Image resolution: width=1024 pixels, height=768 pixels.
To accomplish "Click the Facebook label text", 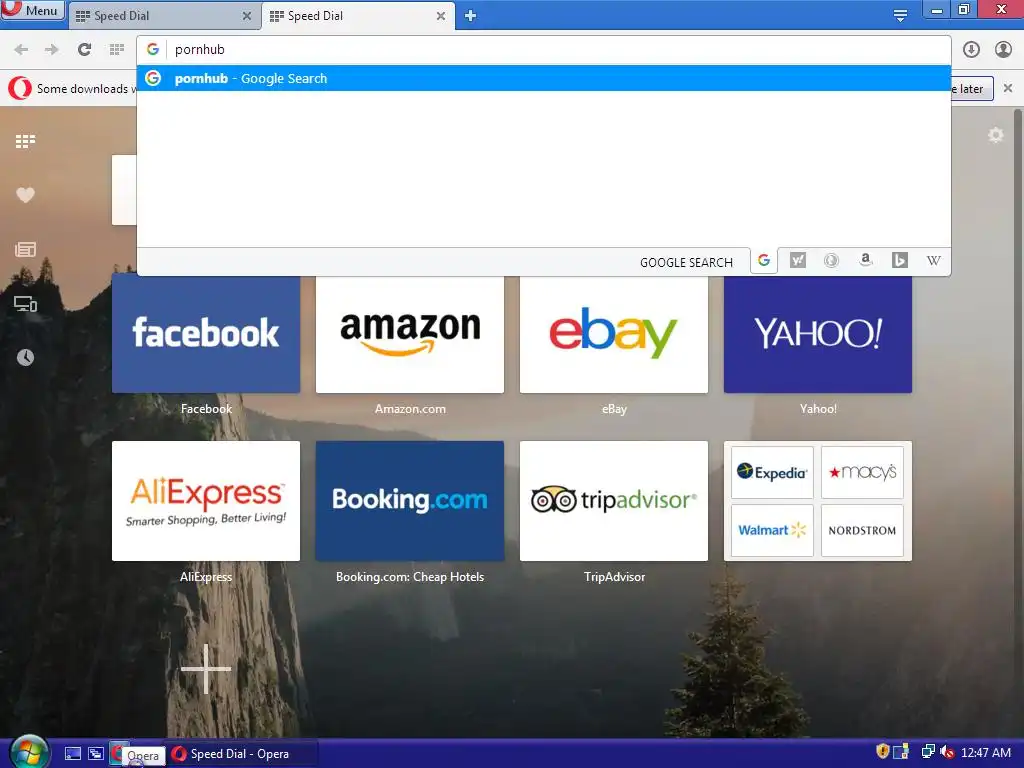I will pyautogui.click(x=206, y=409).
